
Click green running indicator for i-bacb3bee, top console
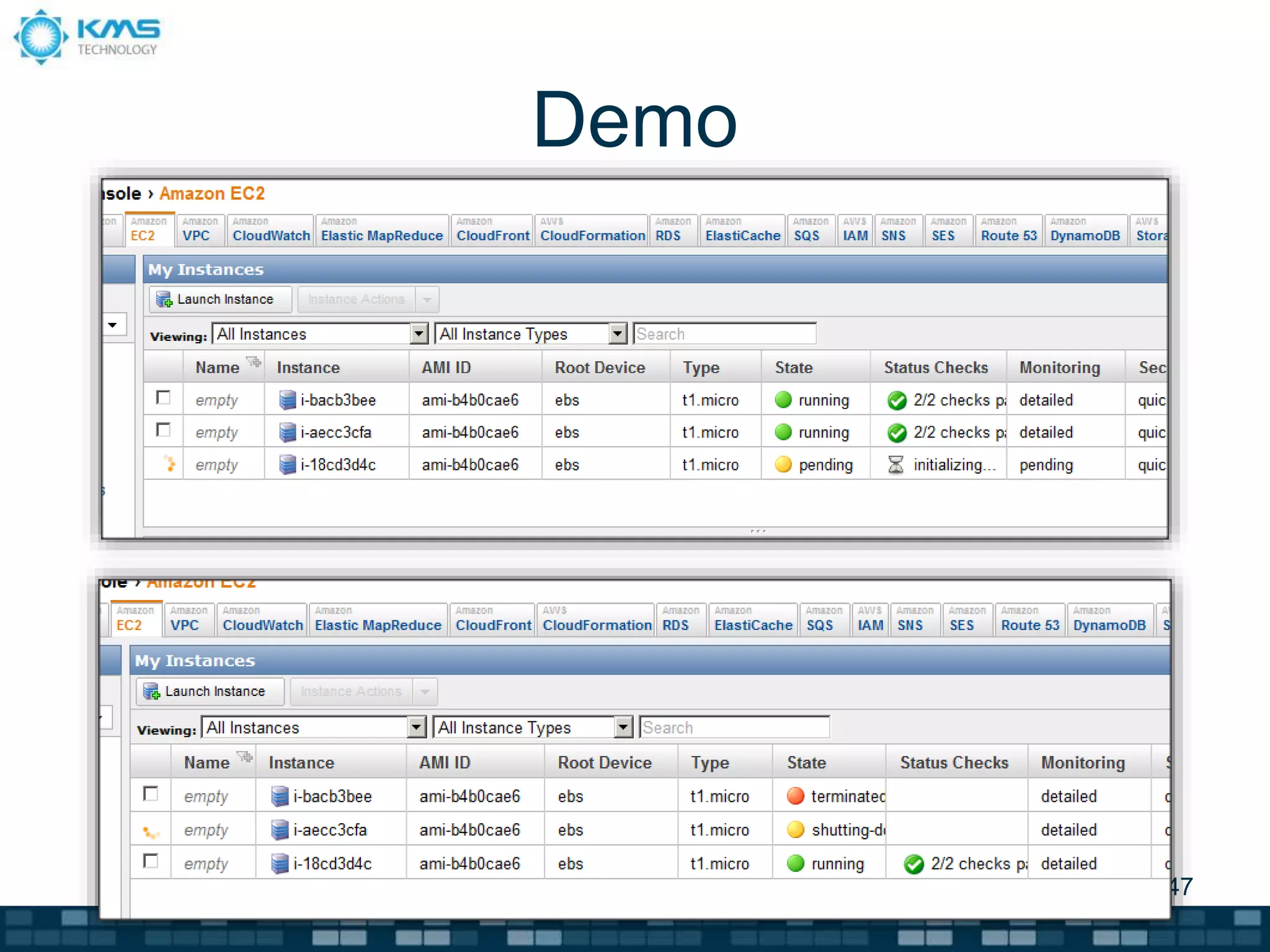coord(784,400)
